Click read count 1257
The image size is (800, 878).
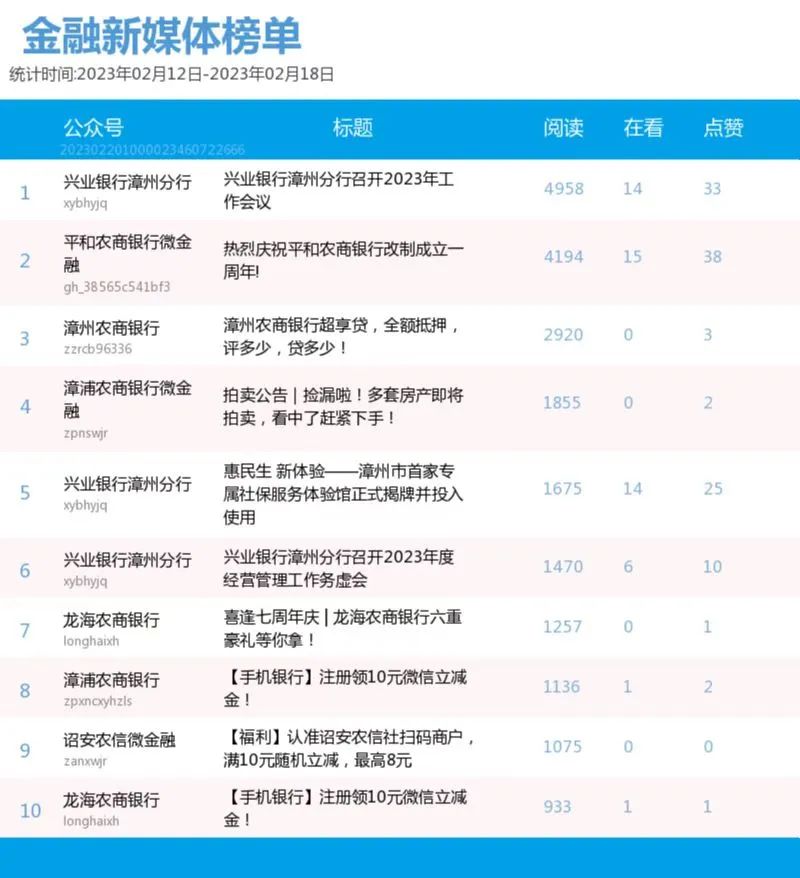pos(563,627)
